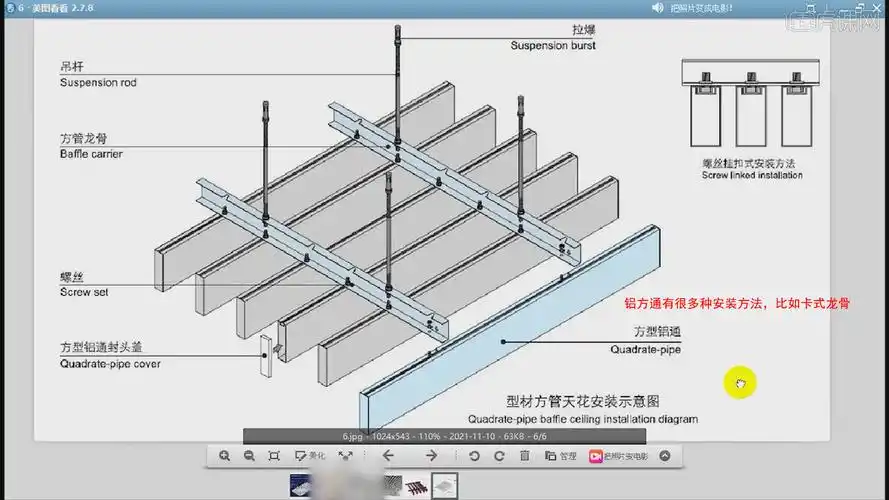The image size is (889, 500).
Task: Delete image with the trash icon
Action: 525,456
